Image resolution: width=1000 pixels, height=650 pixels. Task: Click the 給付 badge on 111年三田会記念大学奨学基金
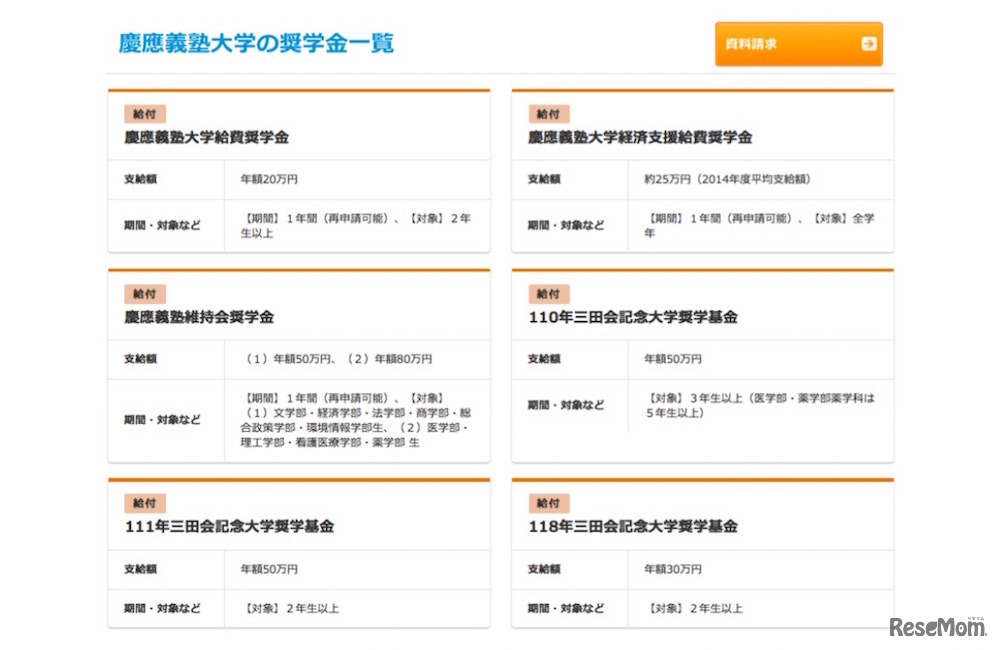(143, 503)
